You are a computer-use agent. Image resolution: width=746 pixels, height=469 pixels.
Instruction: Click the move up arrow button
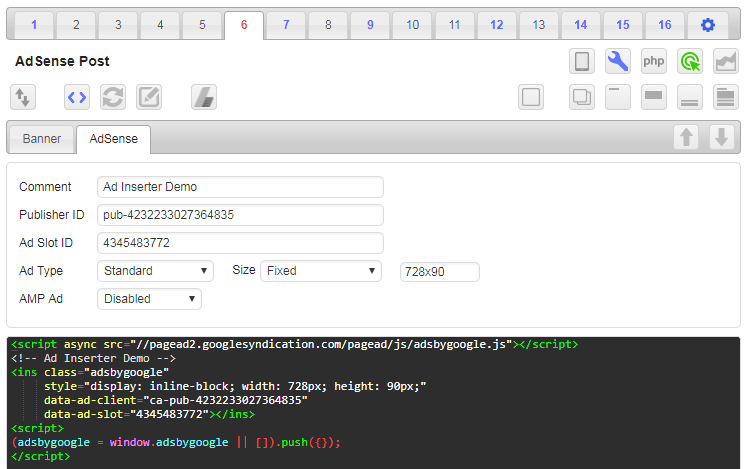pyautogui.click(x=686, y=137)
